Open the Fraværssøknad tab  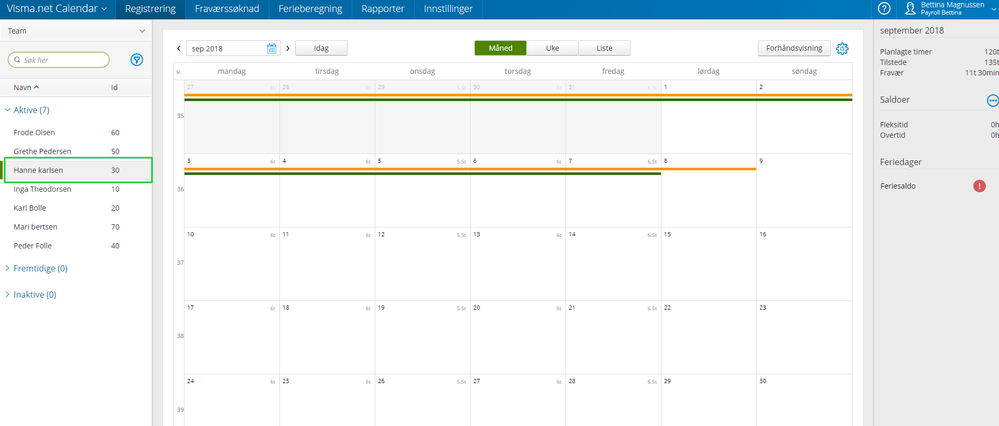click(227, 9)
